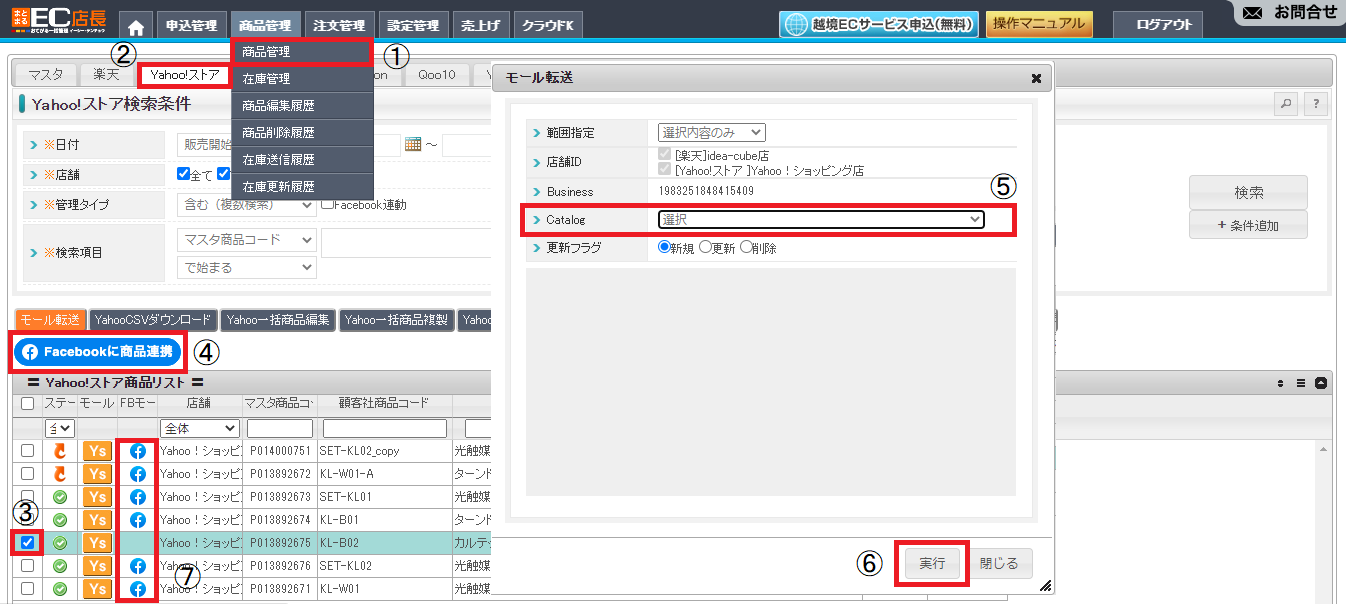
Task: Click Facebook icon for KL-B01 row
Action: pos(138,520)
